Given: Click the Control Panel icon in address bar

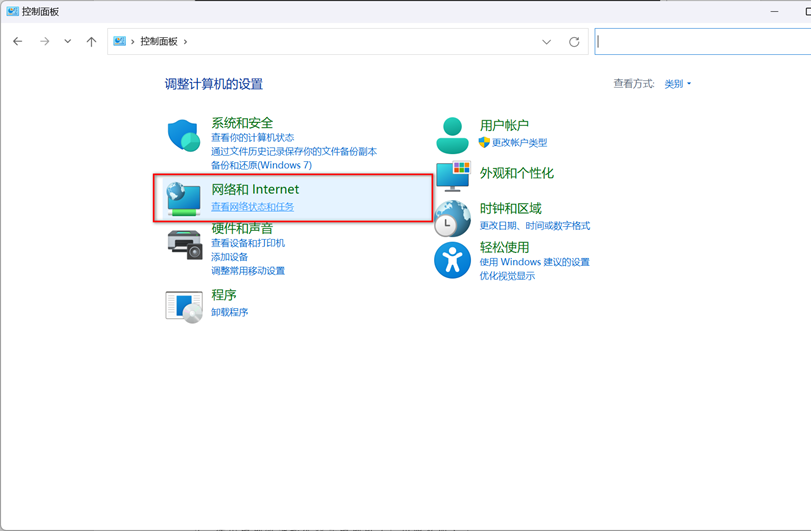Looking at the screenshot, I should point(119,41).
